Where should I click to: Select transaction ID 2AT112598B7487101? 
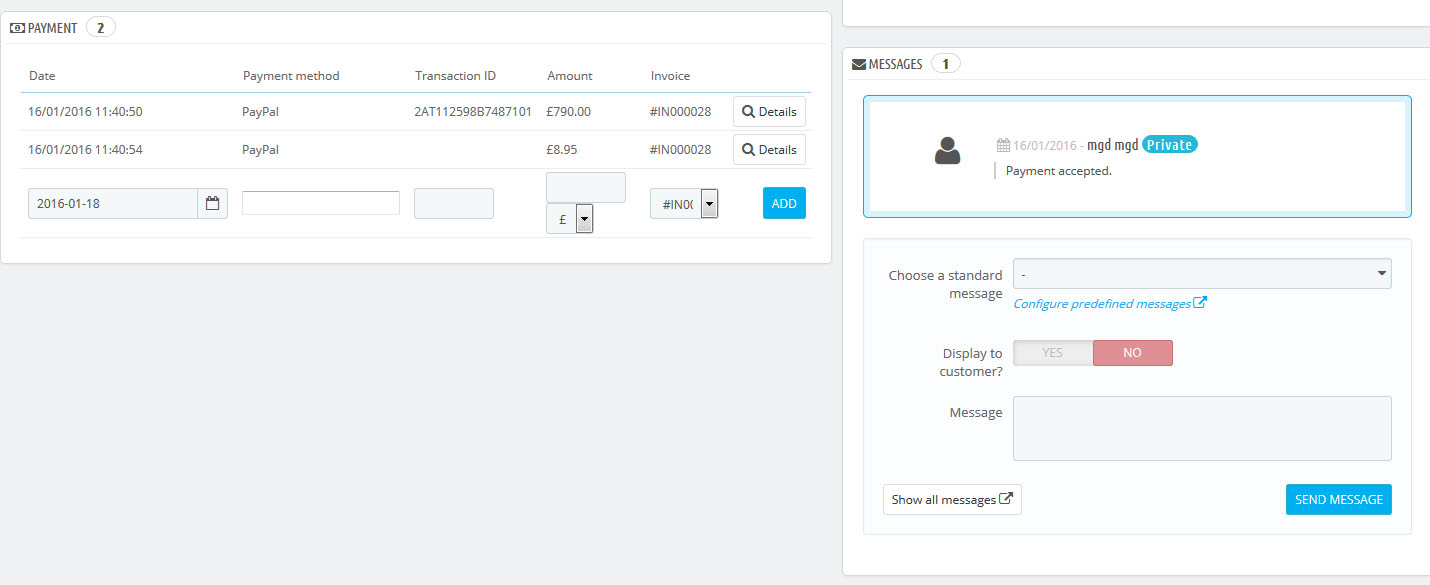[473, 112]
